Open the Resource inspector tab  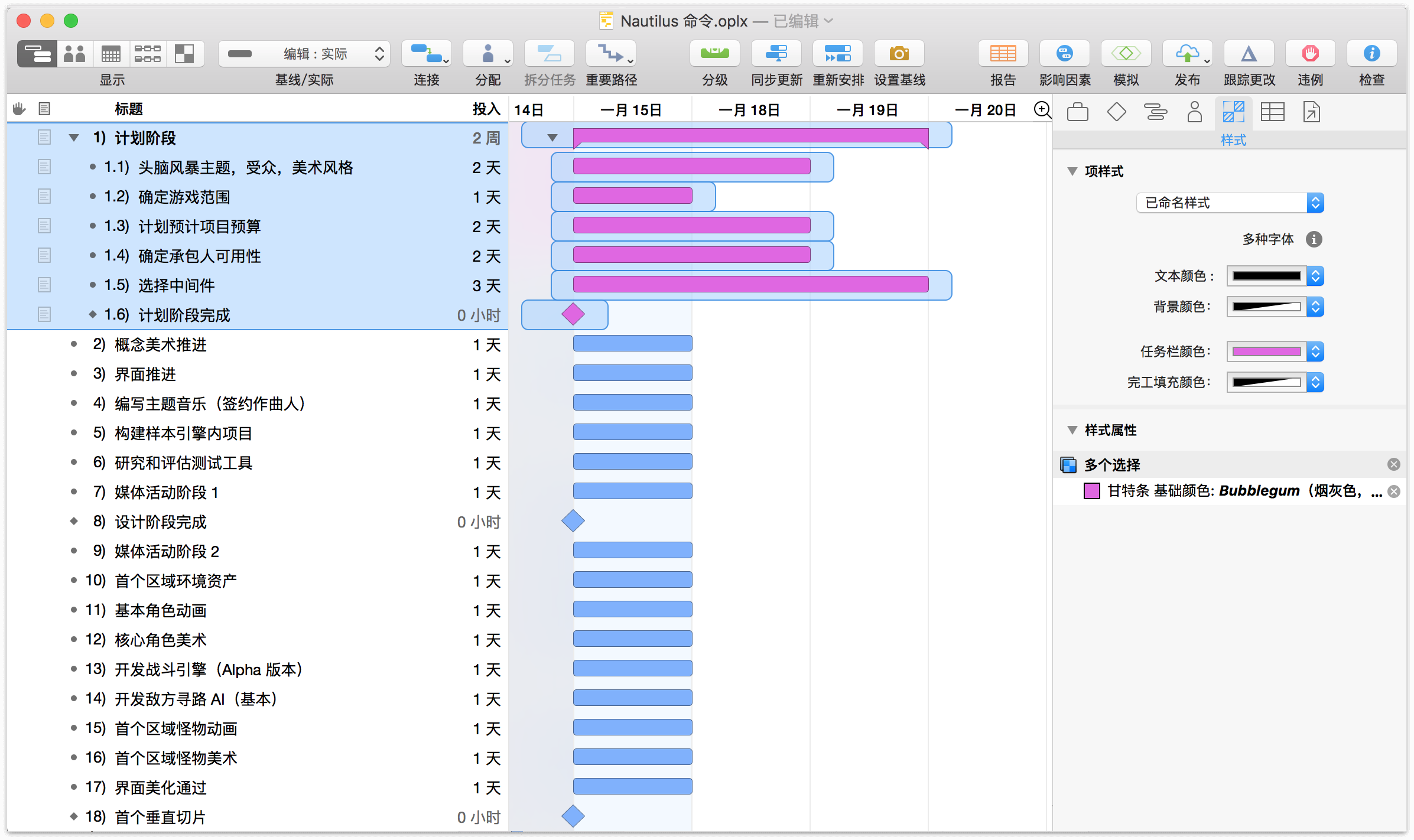pos(1194,112)
